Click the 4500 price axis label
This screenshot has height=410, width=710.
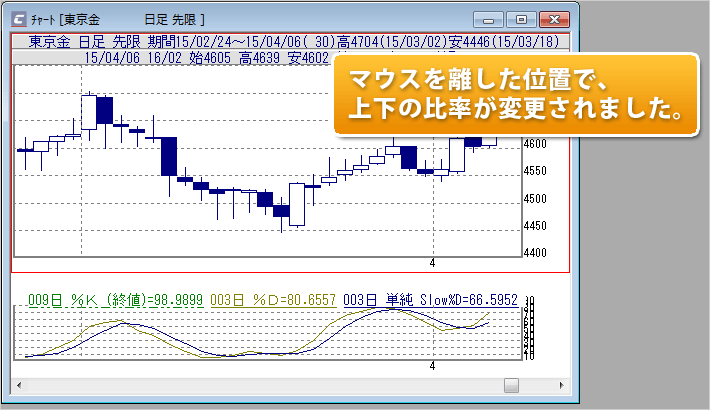(x=535, y=199)
